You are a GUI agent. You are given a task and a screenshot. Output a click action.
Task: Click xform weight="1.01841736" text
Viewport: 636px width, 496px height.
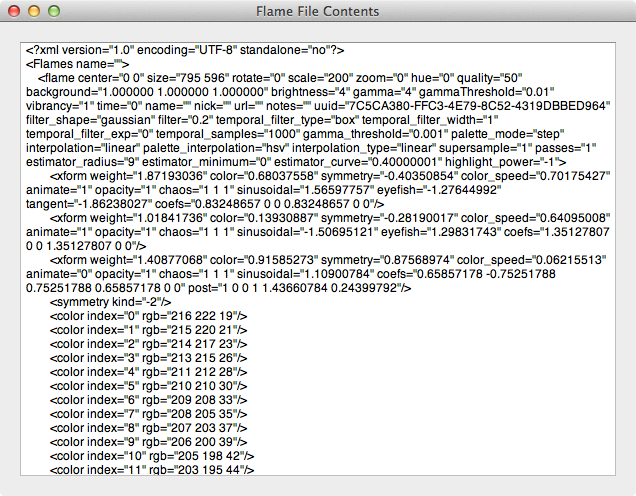tap(128, 218)
